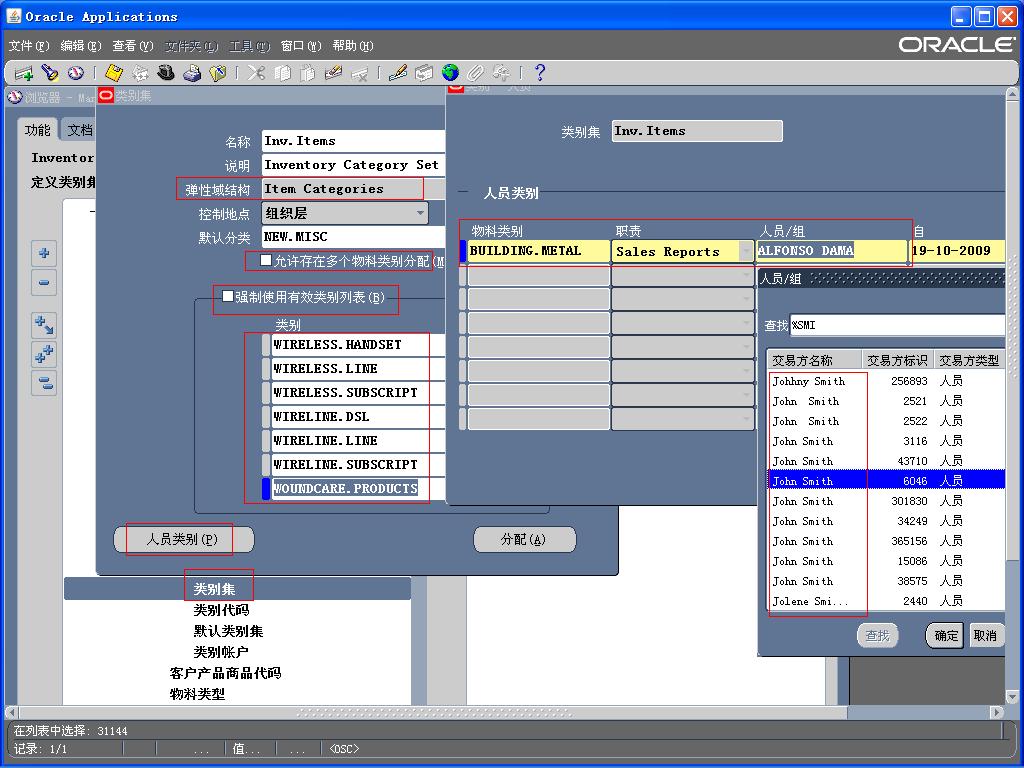
Task: Click the Next Step toolbar icon
Action: [x=140, y=72]
